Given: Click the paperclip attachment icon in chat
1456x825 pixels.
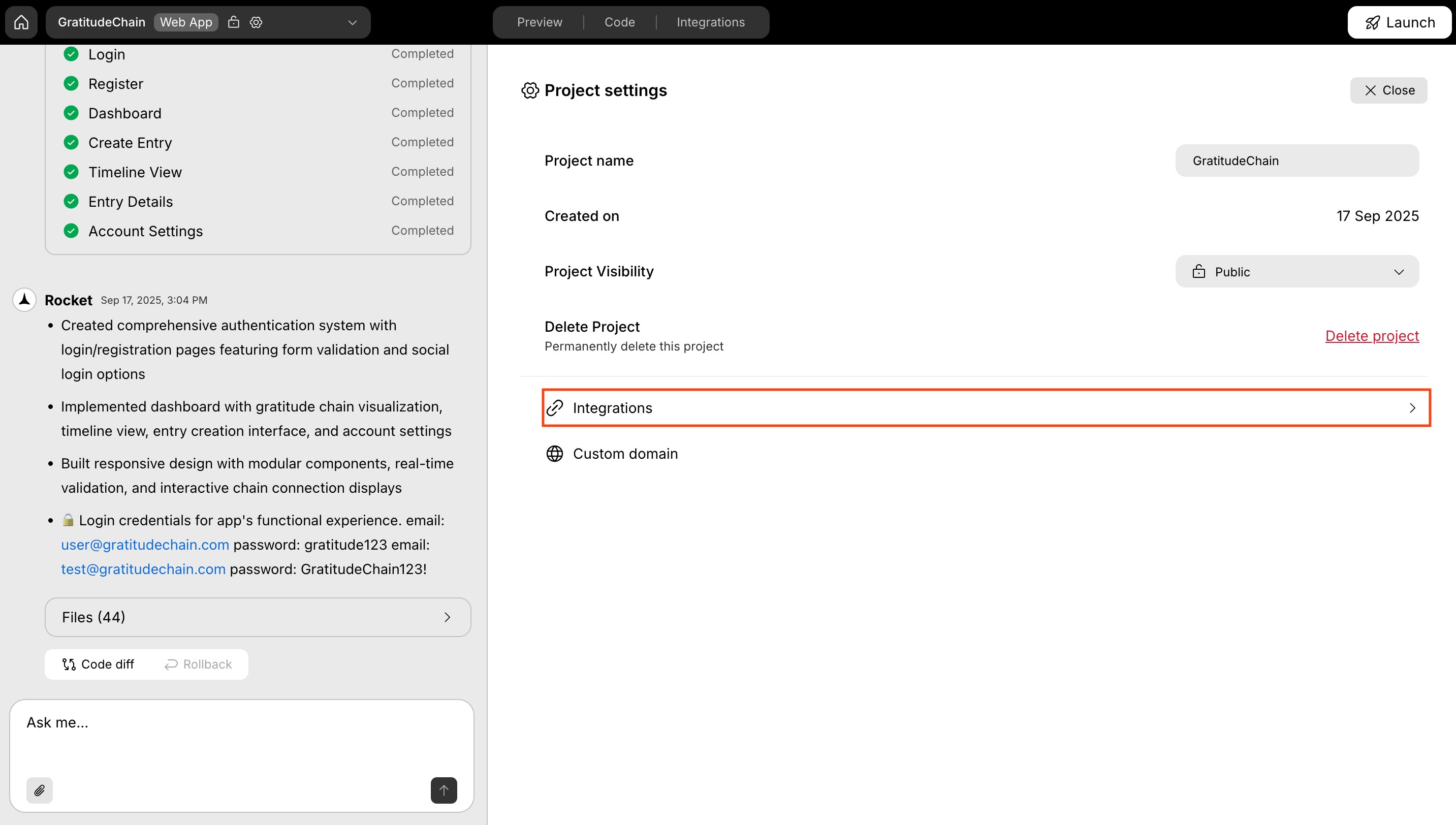Looking at the screenshot, I should [39, 790].
